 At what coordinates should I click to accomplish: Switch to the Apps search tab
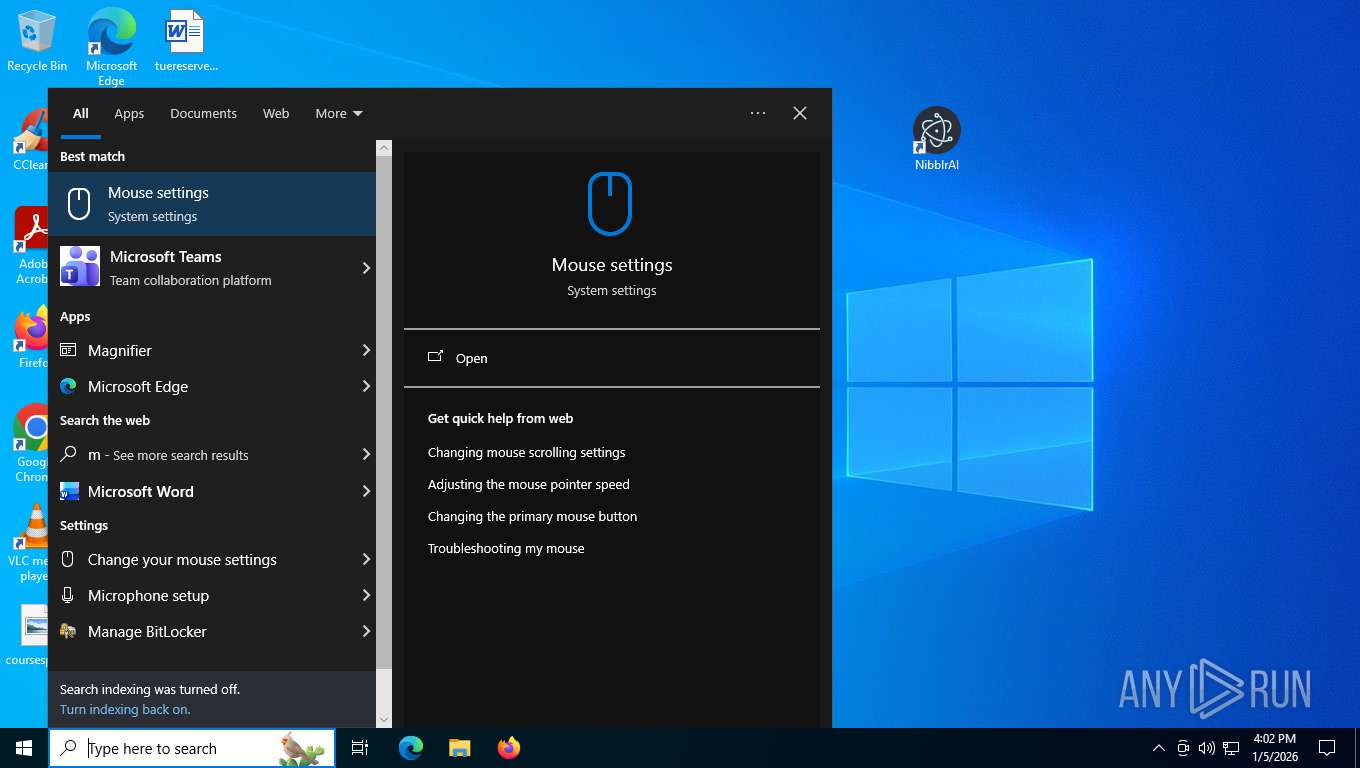129,113
